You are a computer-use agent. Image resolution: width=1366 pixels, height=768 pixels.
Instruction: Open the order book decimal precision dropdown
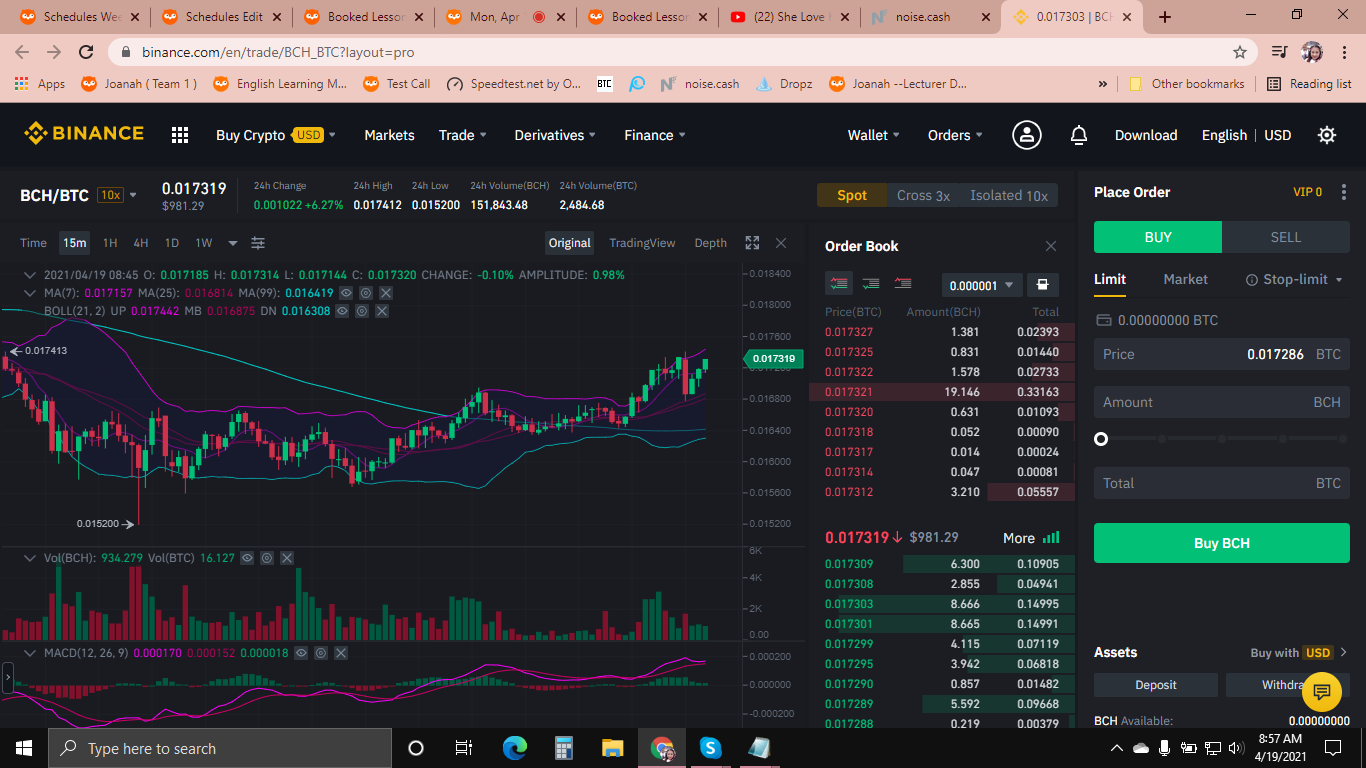click(x=982, y=285)
